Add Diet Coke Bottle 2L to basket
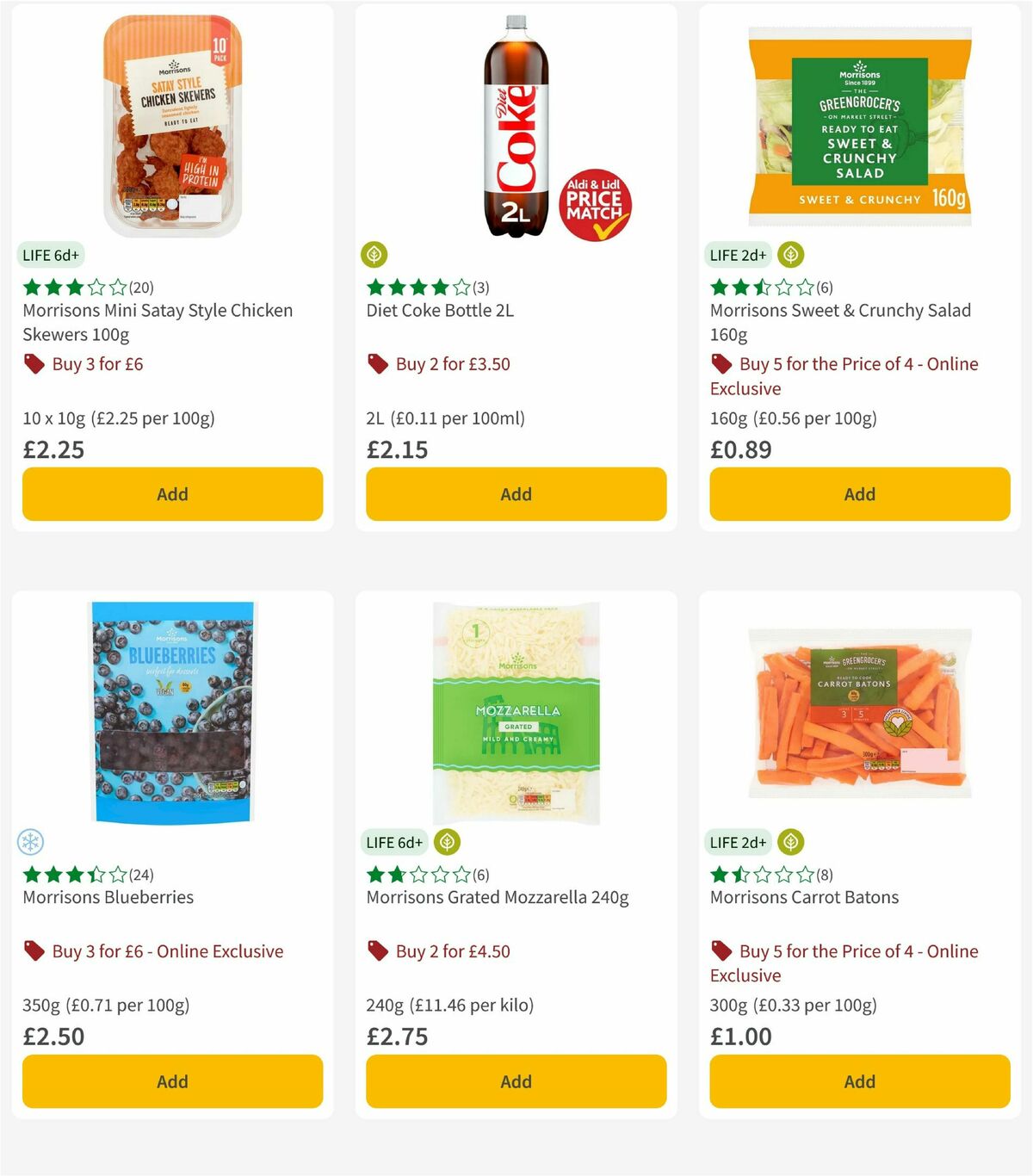Viewport: 1033px width, 1176px height. pyautogui.click(x=516, y=494)
